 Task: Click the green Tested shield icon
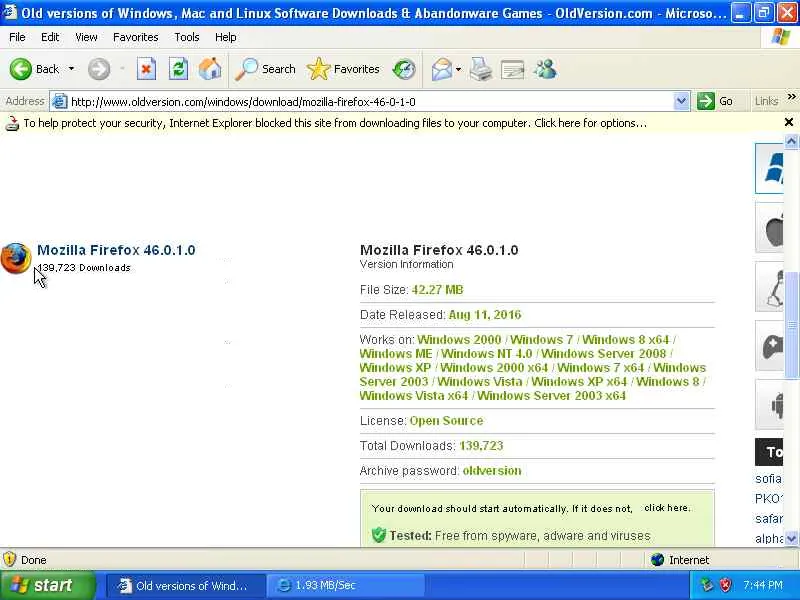coord(379,535)
